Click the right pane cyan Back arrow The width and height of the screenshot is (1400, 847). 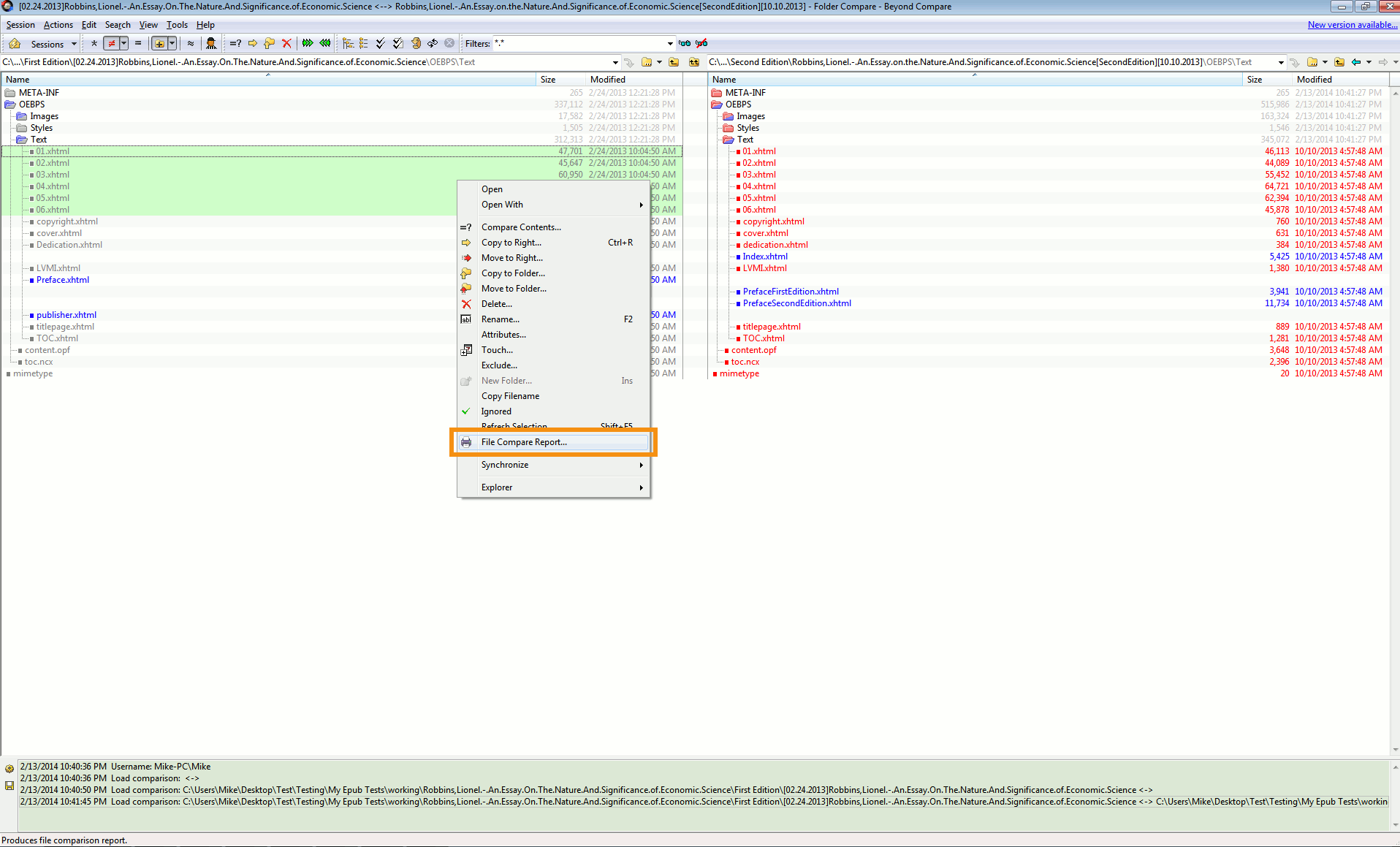1356,62
